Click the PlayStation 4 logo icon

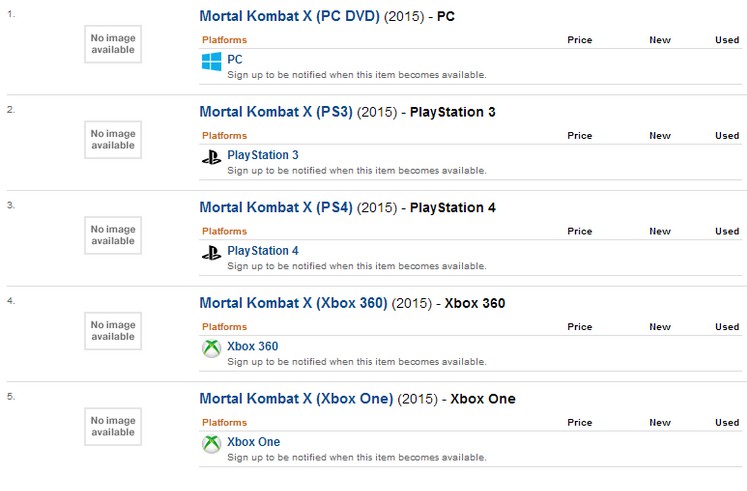pyautogui.click(x=212, y=253)
